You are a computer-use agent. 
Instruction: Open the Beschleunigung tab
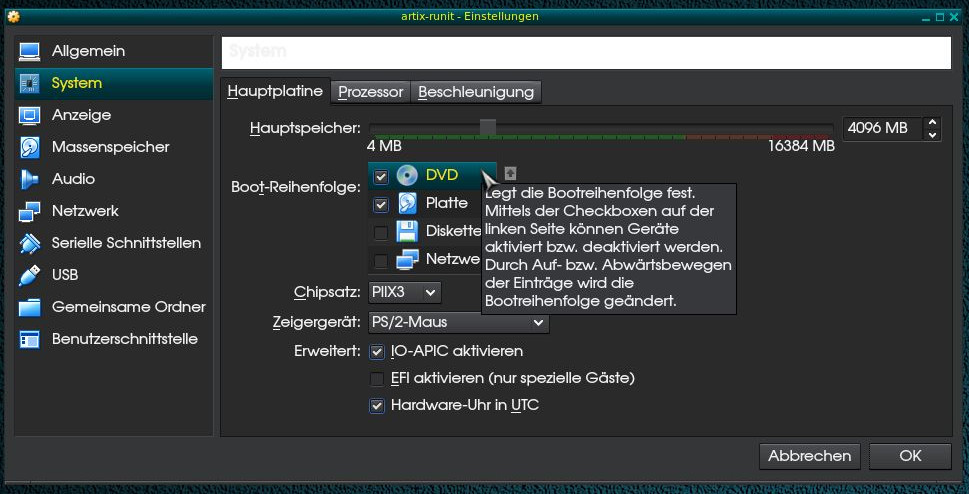[x=475, y=92]
